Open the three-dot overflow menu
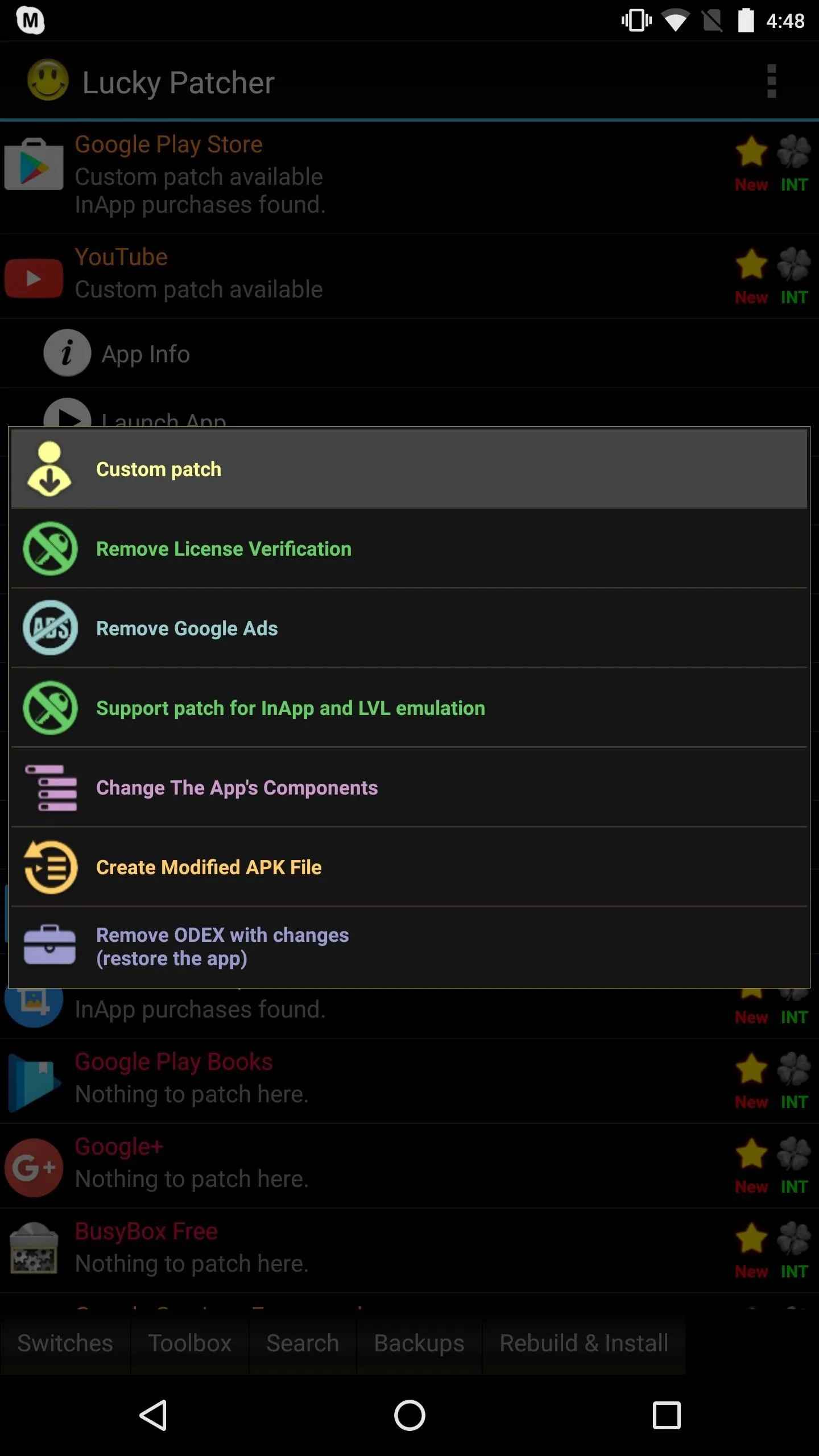The width and height of the screenshot is (819, 1456). tap(771, 81)
